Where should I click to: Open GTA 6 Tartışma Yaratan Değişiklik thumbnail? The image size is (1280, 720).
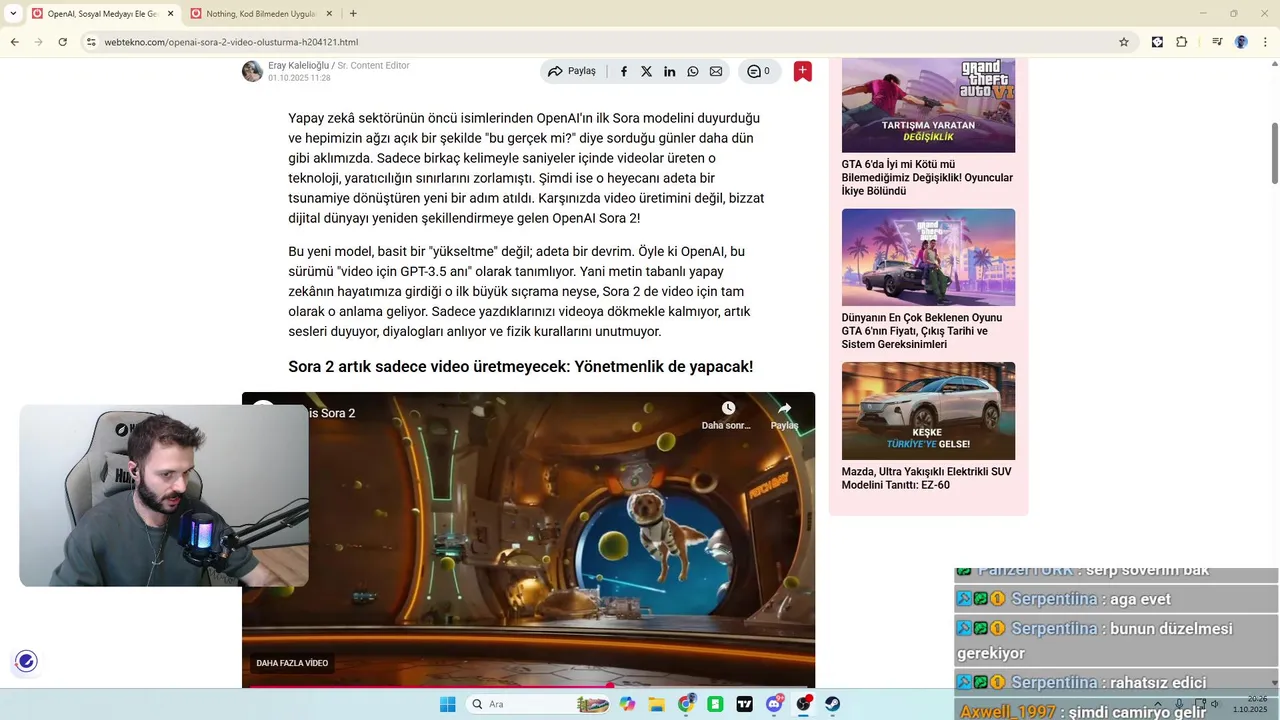tap(928, 105)
